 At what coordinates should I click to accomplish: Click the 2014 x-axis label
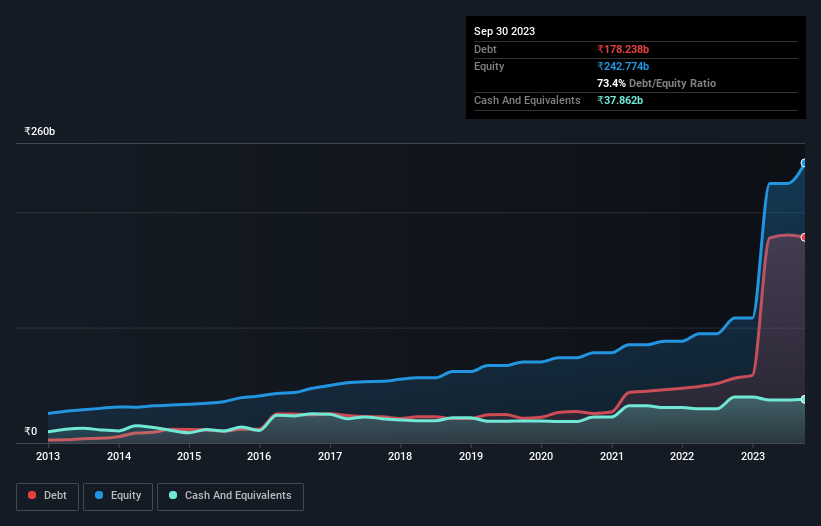click(x=119, y=456)
